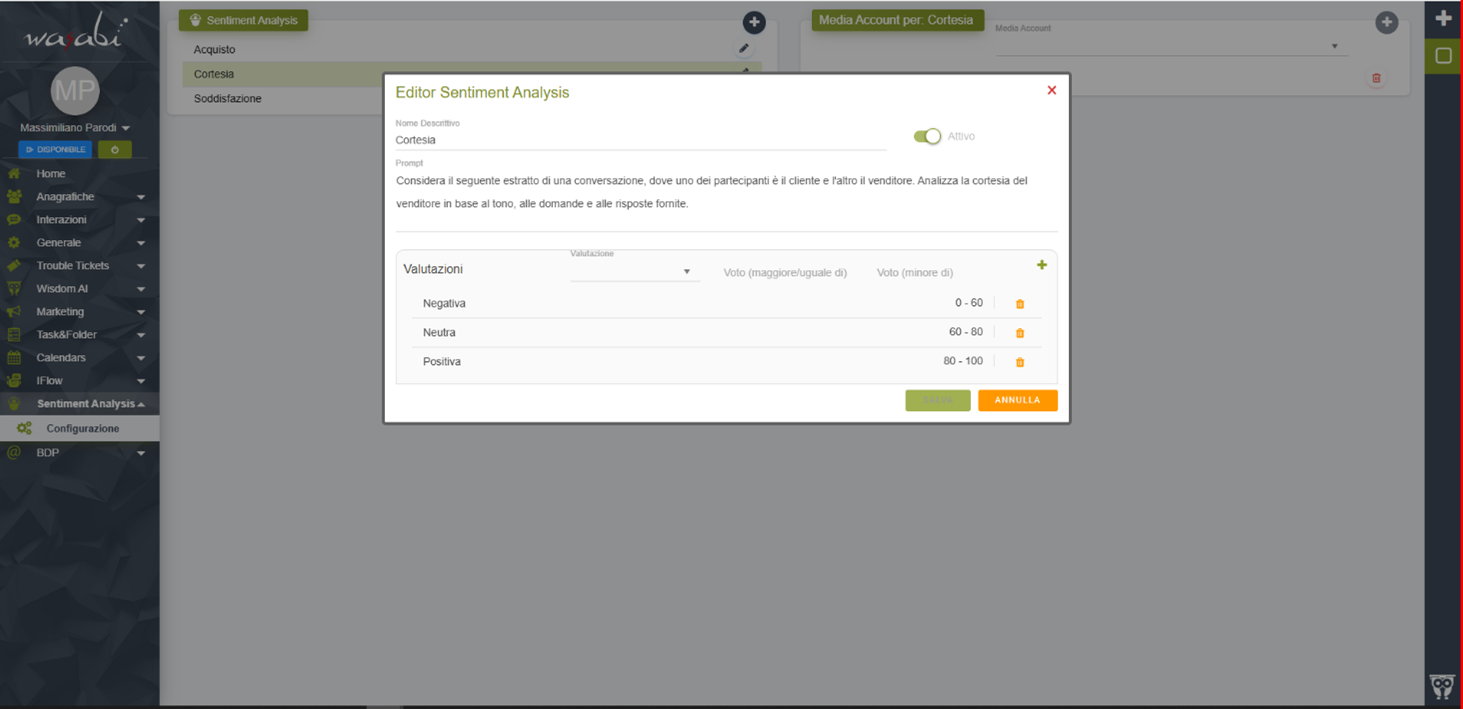Remove the Positiva evaluation with trash icon

1020,362
